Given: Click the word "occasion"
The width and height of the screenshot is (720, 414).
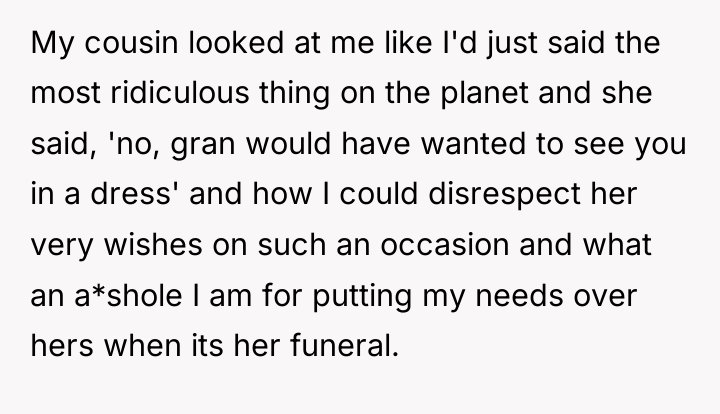Looking at the screenshot, I should [x=444, y=245].
